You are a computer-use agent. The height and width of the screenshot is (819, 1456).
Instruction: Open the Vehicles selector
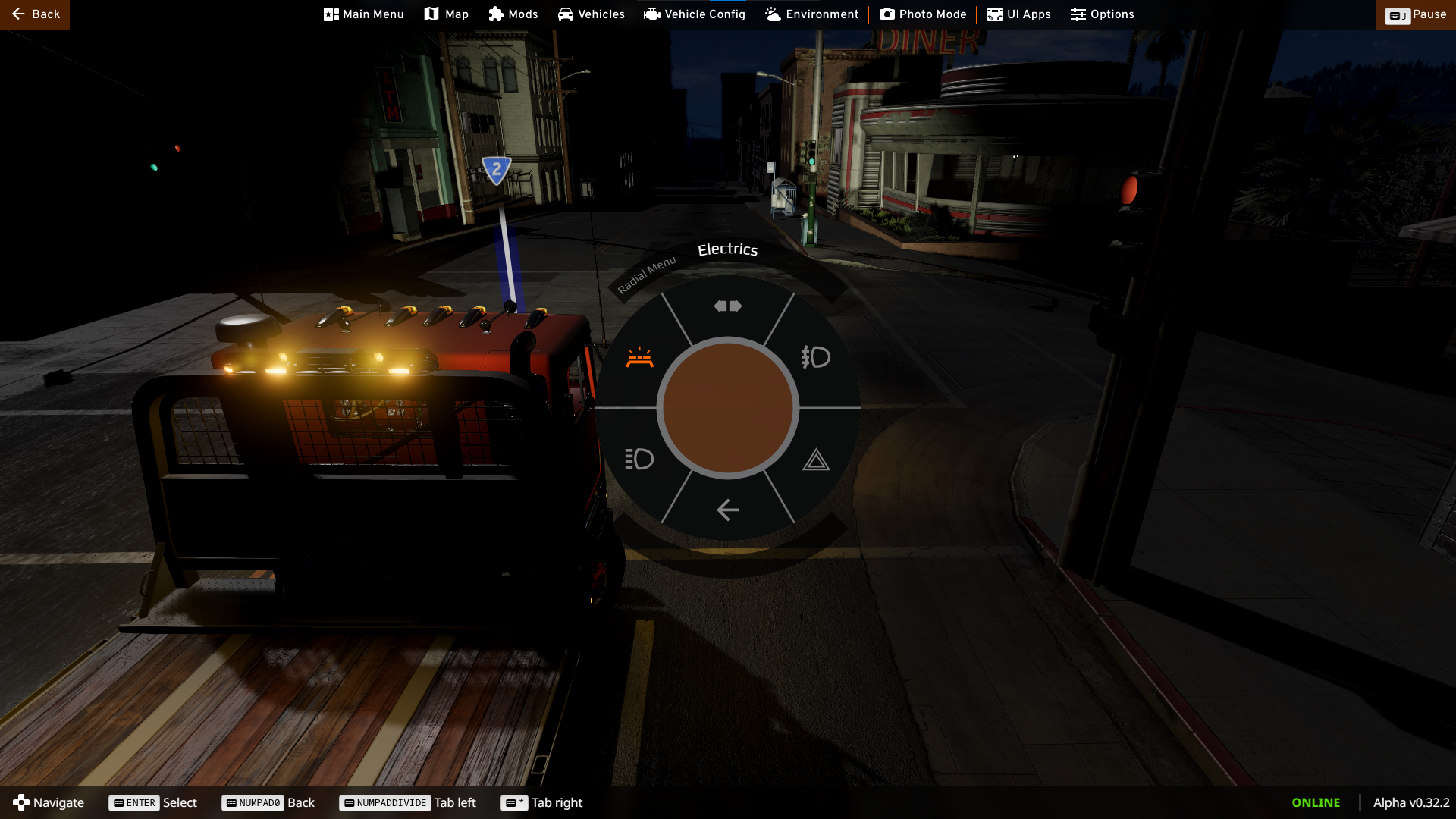click(x=591, y=14)
